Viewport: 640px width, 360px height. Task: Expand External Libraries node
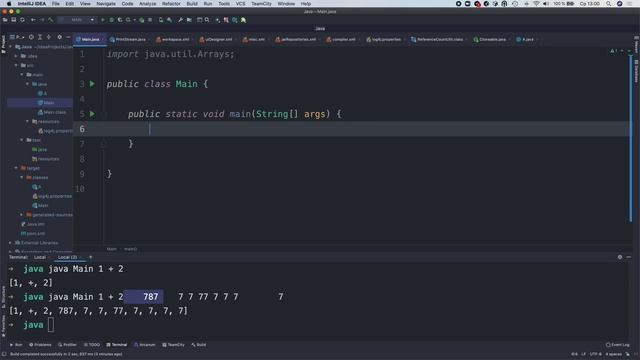[x=11, y=243]
